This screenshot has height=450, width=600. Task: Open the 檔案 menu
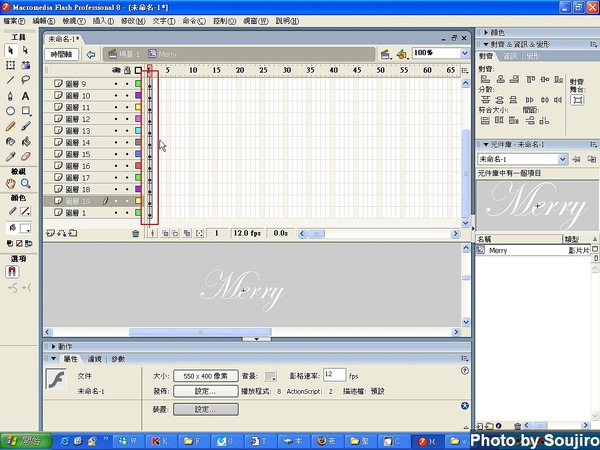point(14,21)
